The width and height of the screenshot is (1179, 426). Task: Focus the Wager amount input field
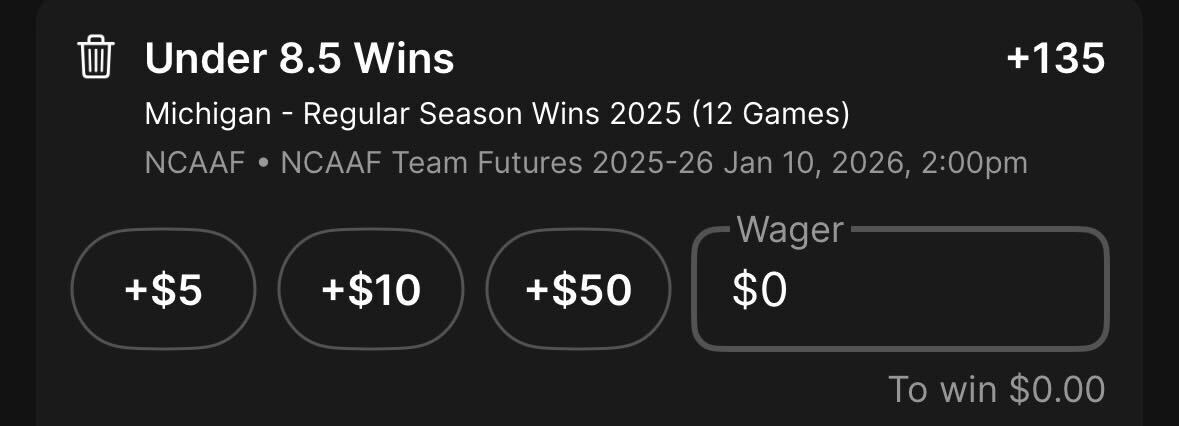(x=900, y=289)
